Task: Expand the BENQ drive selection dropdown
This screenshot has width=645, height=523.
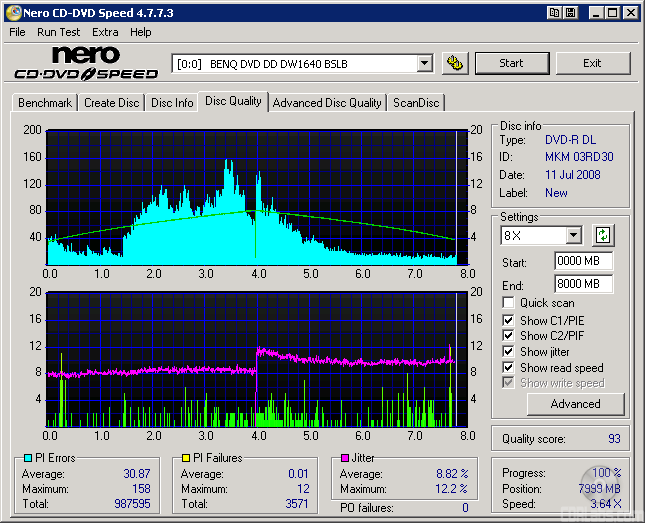Action: click(x=424, y=63)
